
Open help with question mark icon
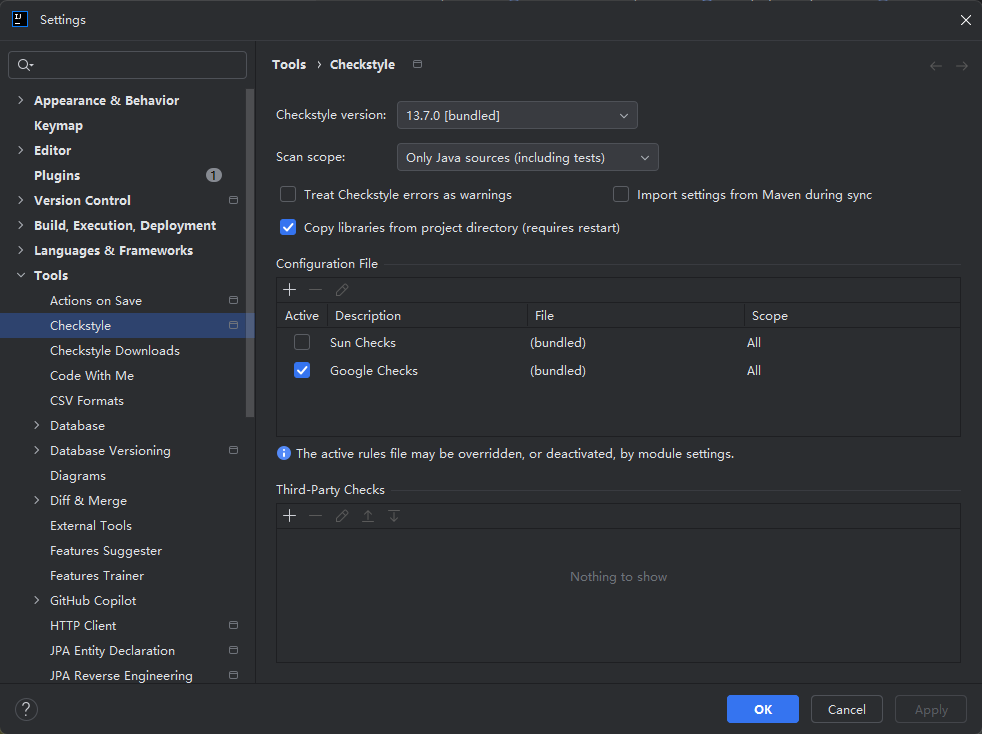tap(26, 709)
